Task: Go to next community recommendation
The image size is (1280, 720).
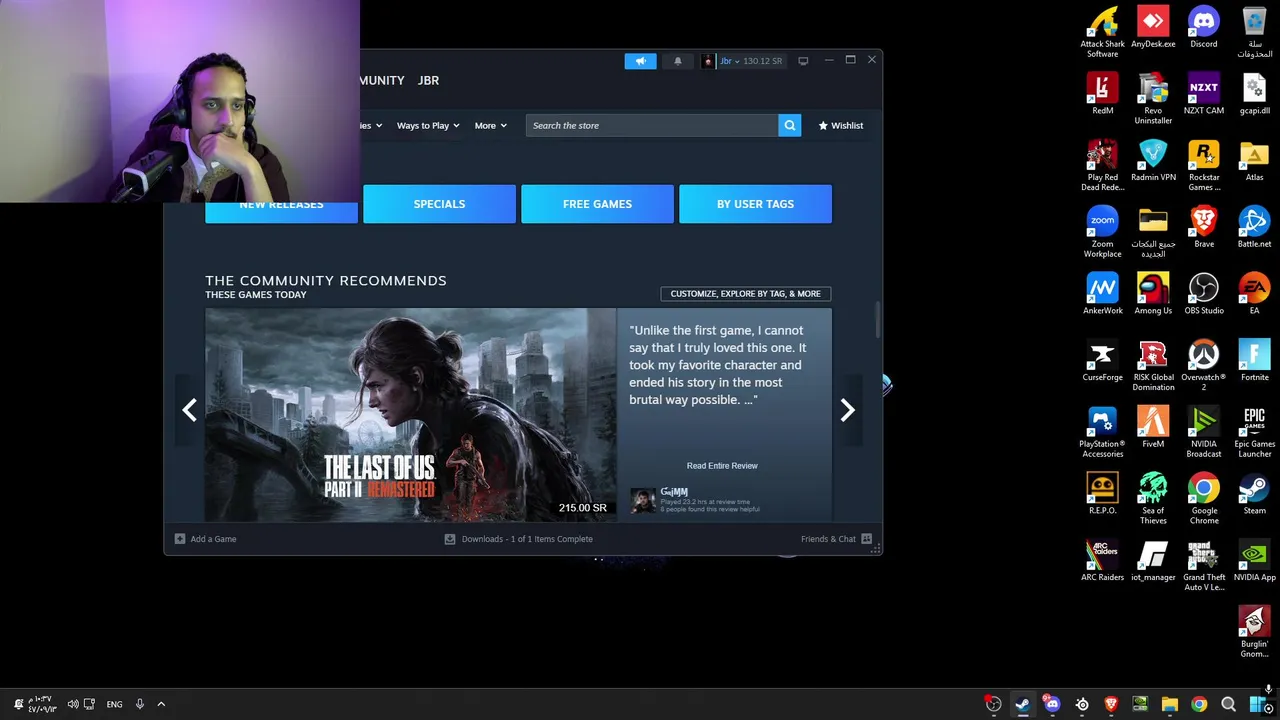Action: (x=848, y=410)
